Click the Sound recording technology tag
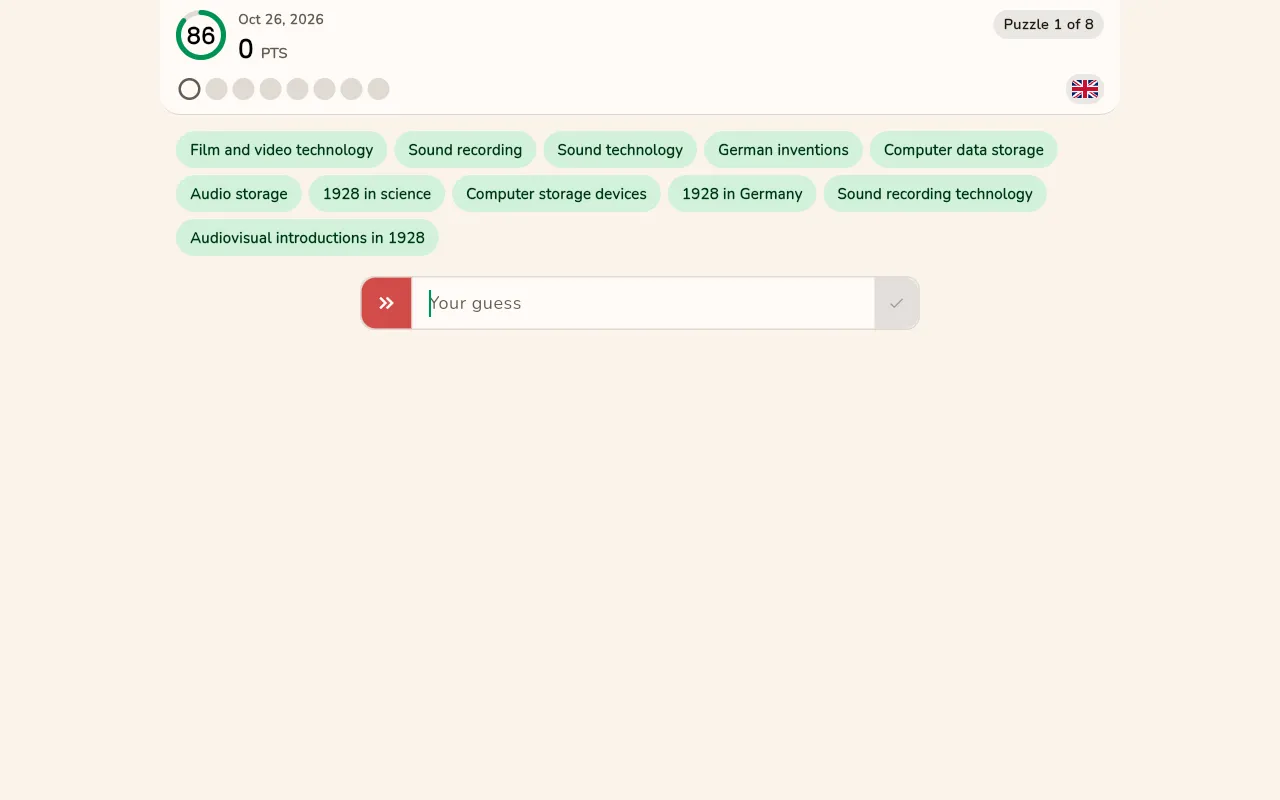The image size is (1280, 800). (935, 194)
